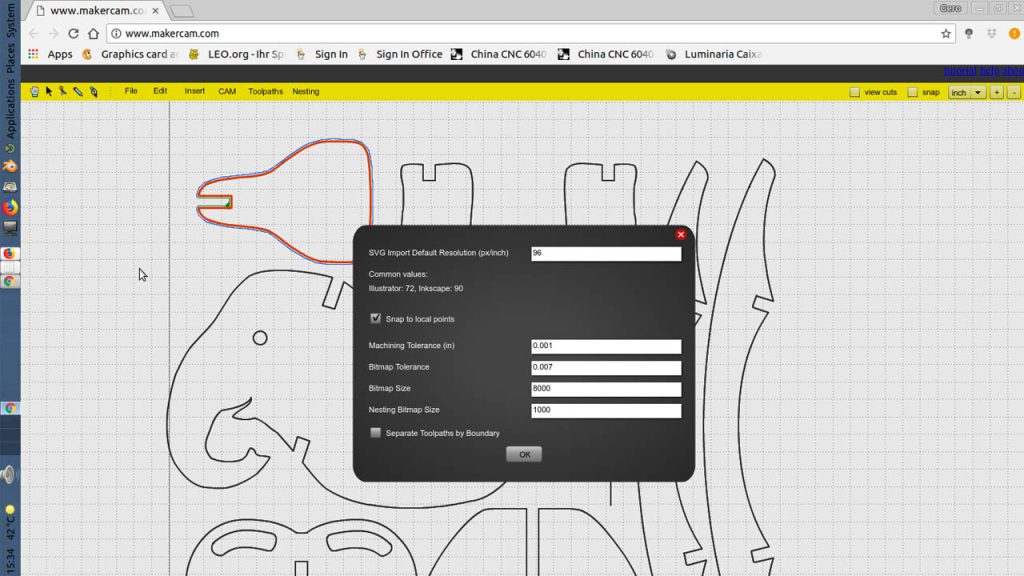
Task: Reload the makercam page
Action: tap(73, 33)
